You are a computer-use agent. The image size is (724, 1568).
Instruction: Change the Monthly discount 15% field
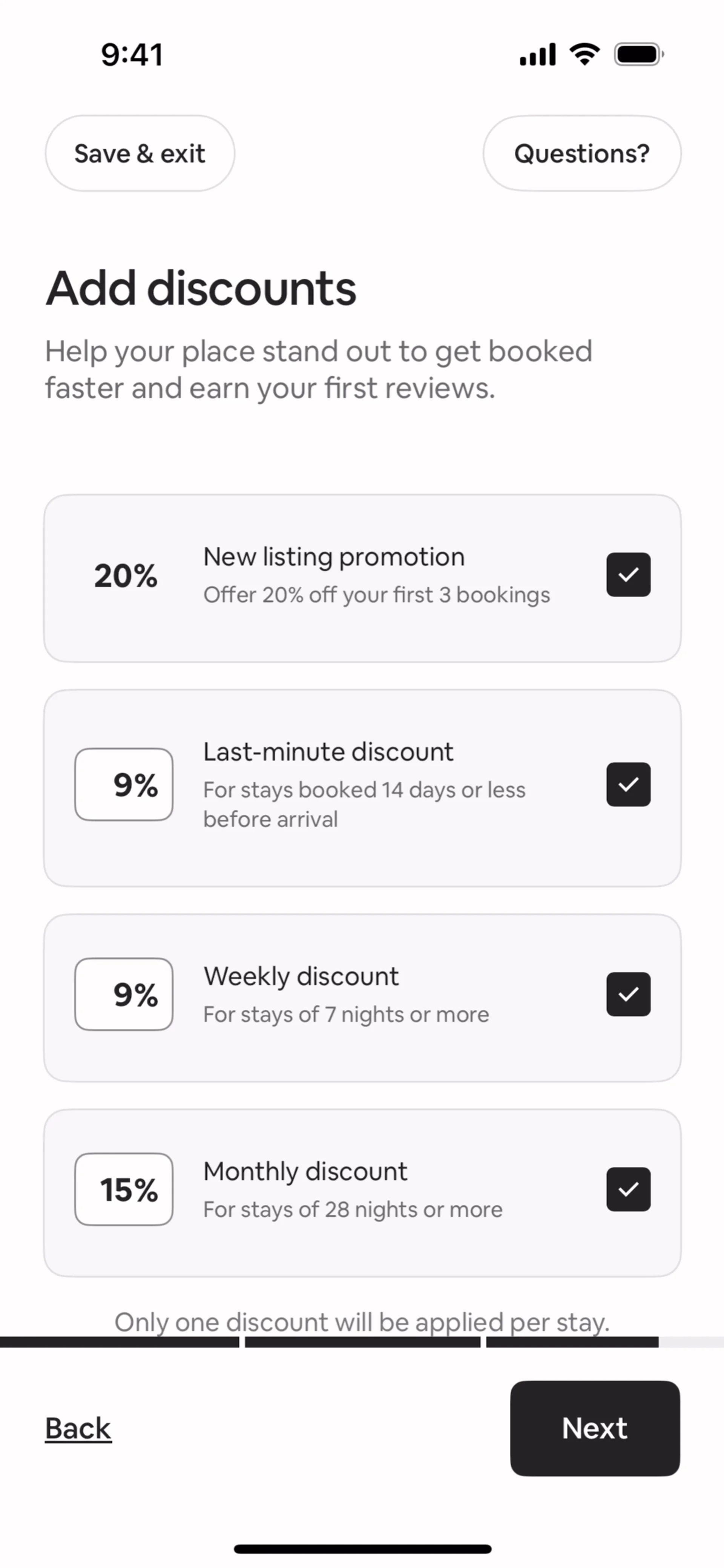[x=124, y=1189]
